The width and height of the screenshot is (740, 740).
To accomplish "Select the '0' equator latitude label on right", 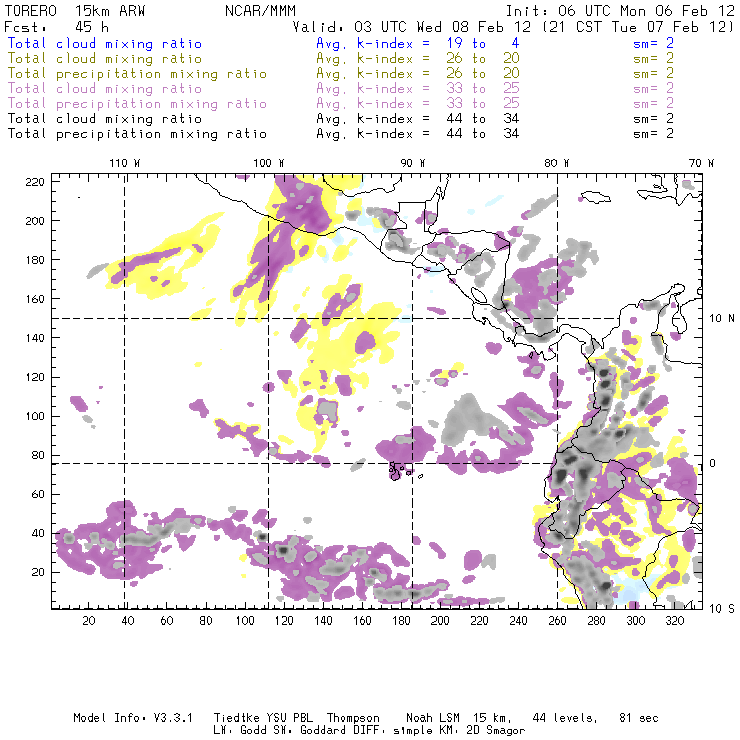I will (713, 463).
